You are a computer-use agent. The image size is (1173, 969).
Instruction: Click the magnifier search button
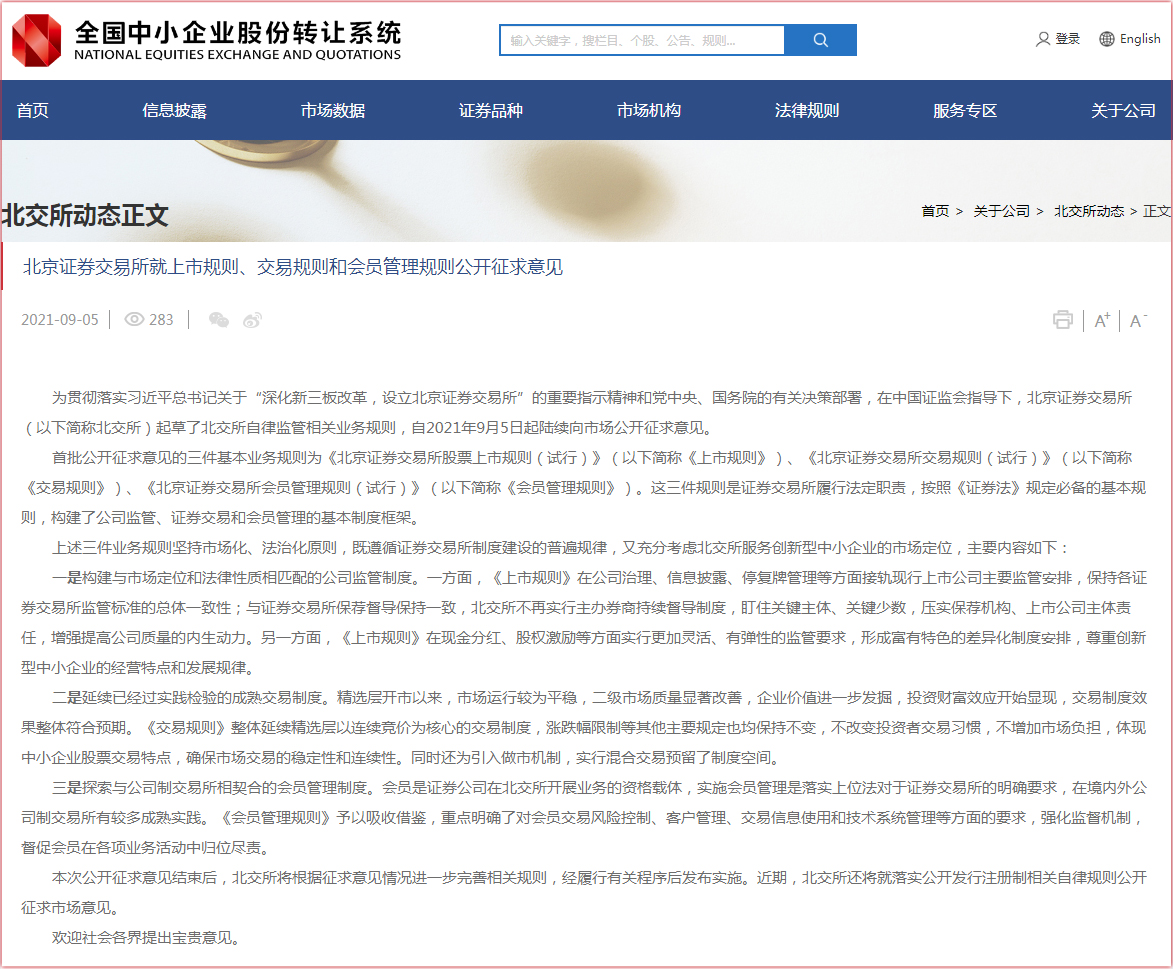pos(820,40)
